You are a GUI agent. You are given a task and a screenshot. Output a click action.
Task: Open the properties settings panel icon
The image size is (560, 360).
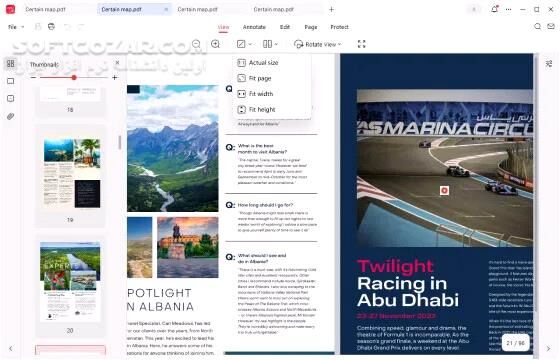click(549, 64)
